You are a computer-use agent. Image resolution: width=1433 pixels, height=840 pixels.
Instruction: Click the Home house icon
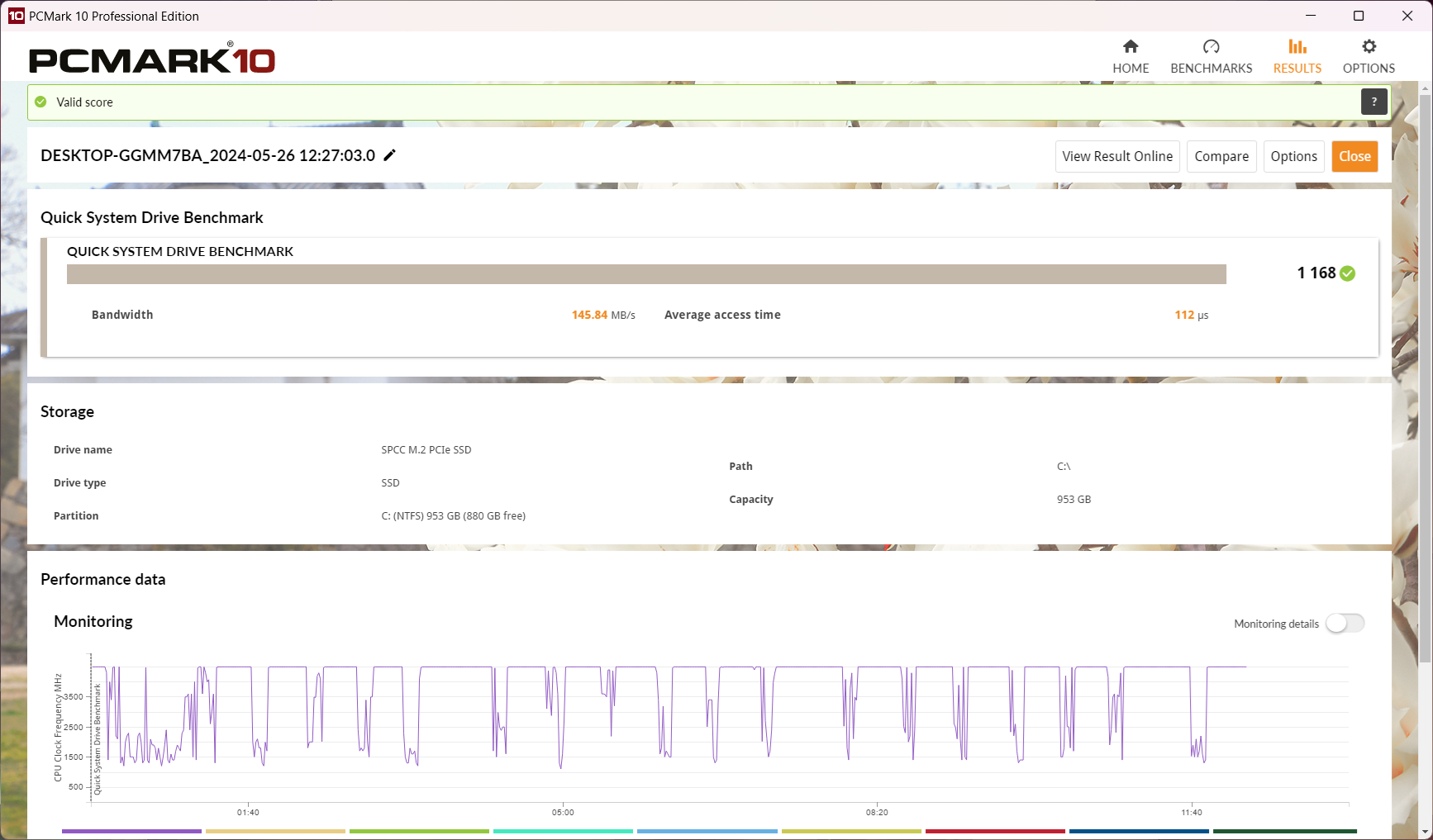pos(1131,47)
